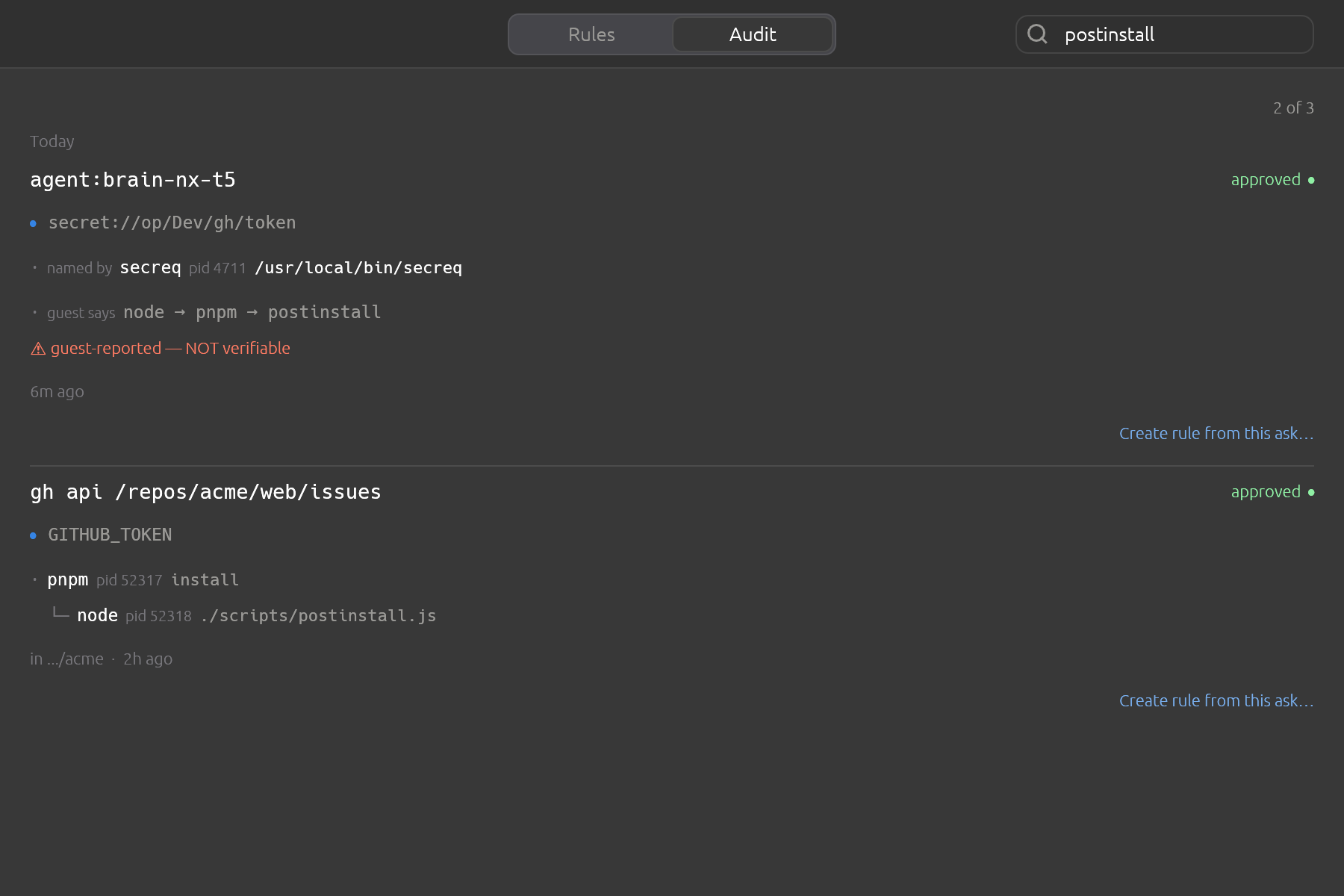Click the GITHUB_TOKEN line

(x=110, y=535)
